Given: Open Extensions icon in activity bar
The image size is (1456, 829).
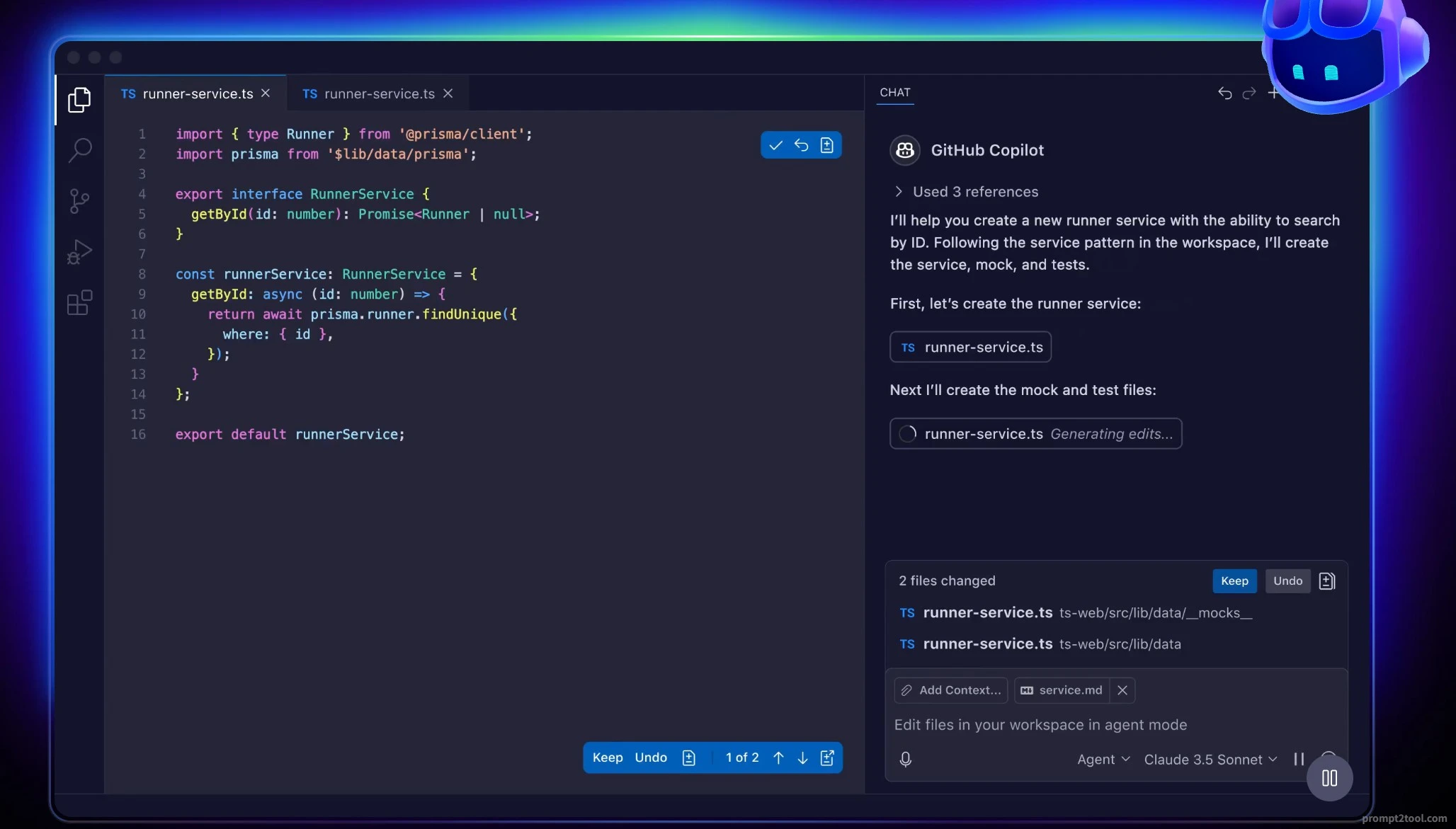Looking at the screenshot, I should pos(79,302).
